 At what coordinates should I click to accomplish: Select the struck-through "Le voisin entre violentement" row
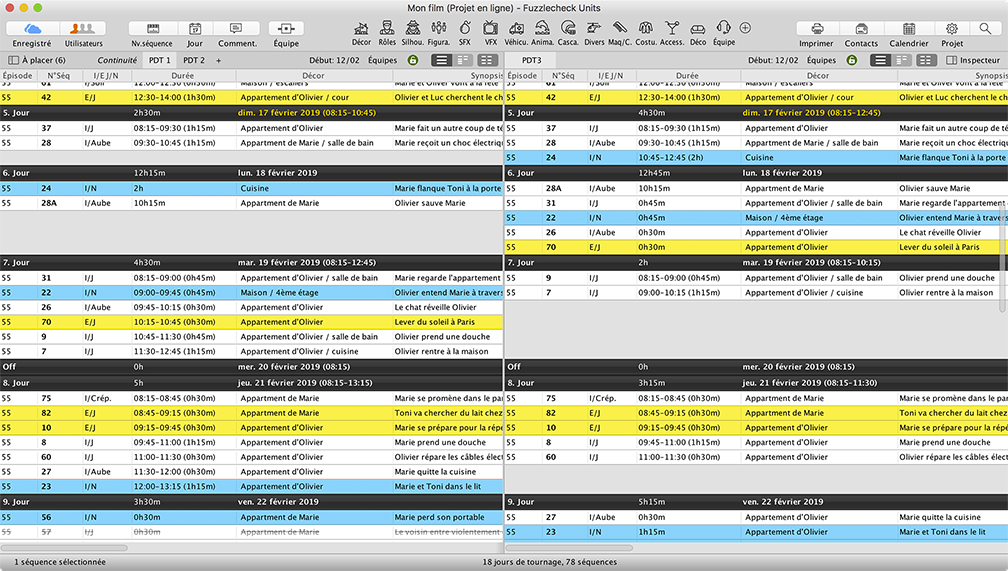pos(251,532)
